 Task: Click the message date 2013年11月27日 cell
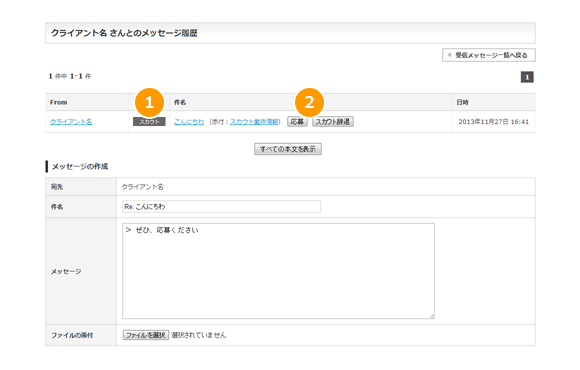coord(493,122)
